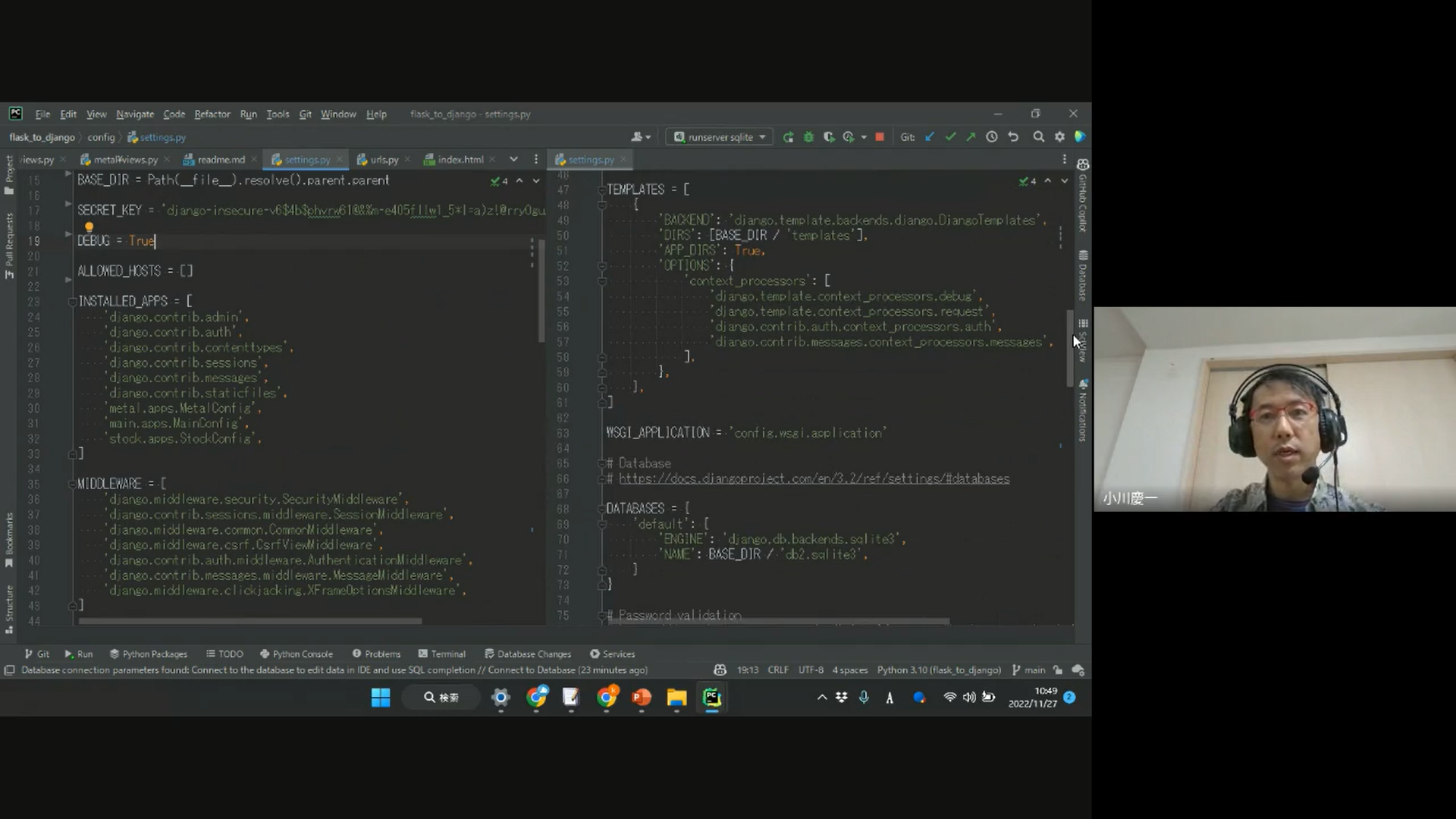Click the djangoproject docs databases link
The width and height of the screenshot is (1456, 819).
[x=814, y=479]
